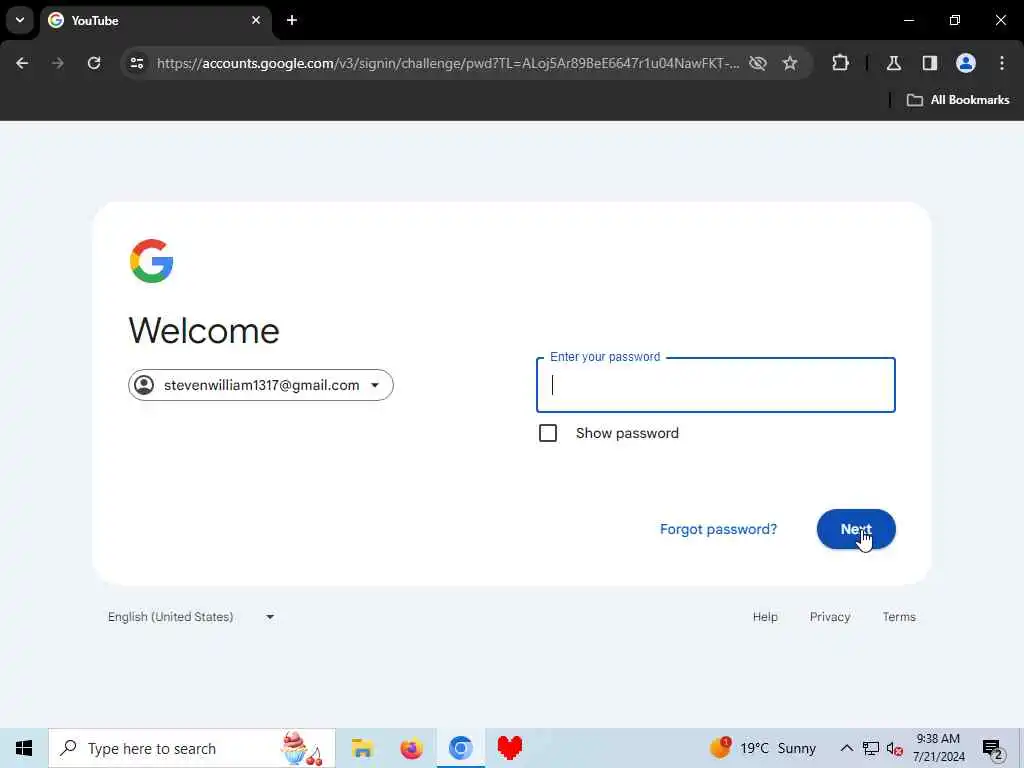This screenshot has width=1024, height=768.
Task: Enable the Show password checkbox
Action: point(548,433)
